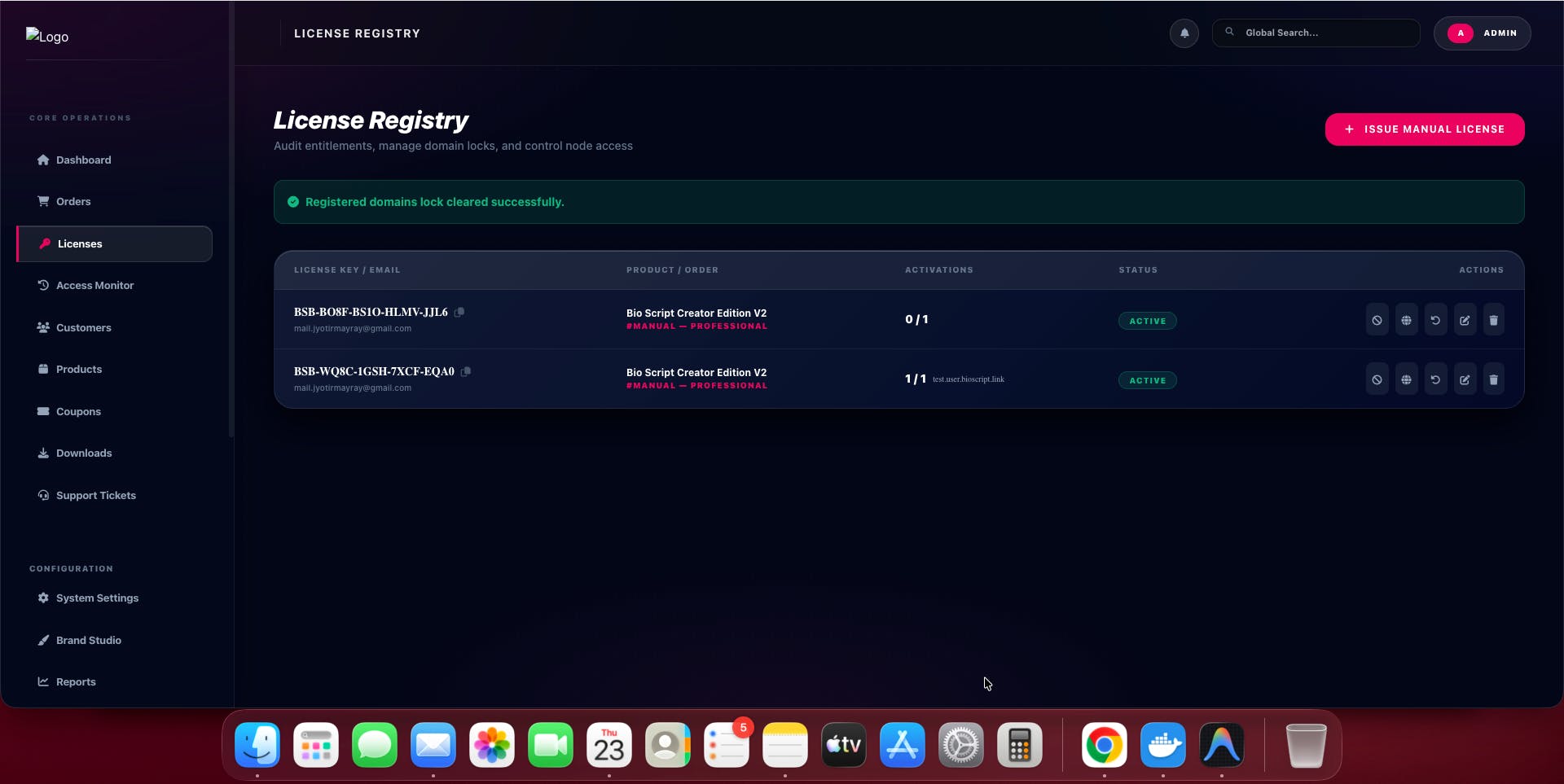Click the test.user.bioscript.link domain text
The width and height of the screenshot is (1564, 784).
coord(969,379)
